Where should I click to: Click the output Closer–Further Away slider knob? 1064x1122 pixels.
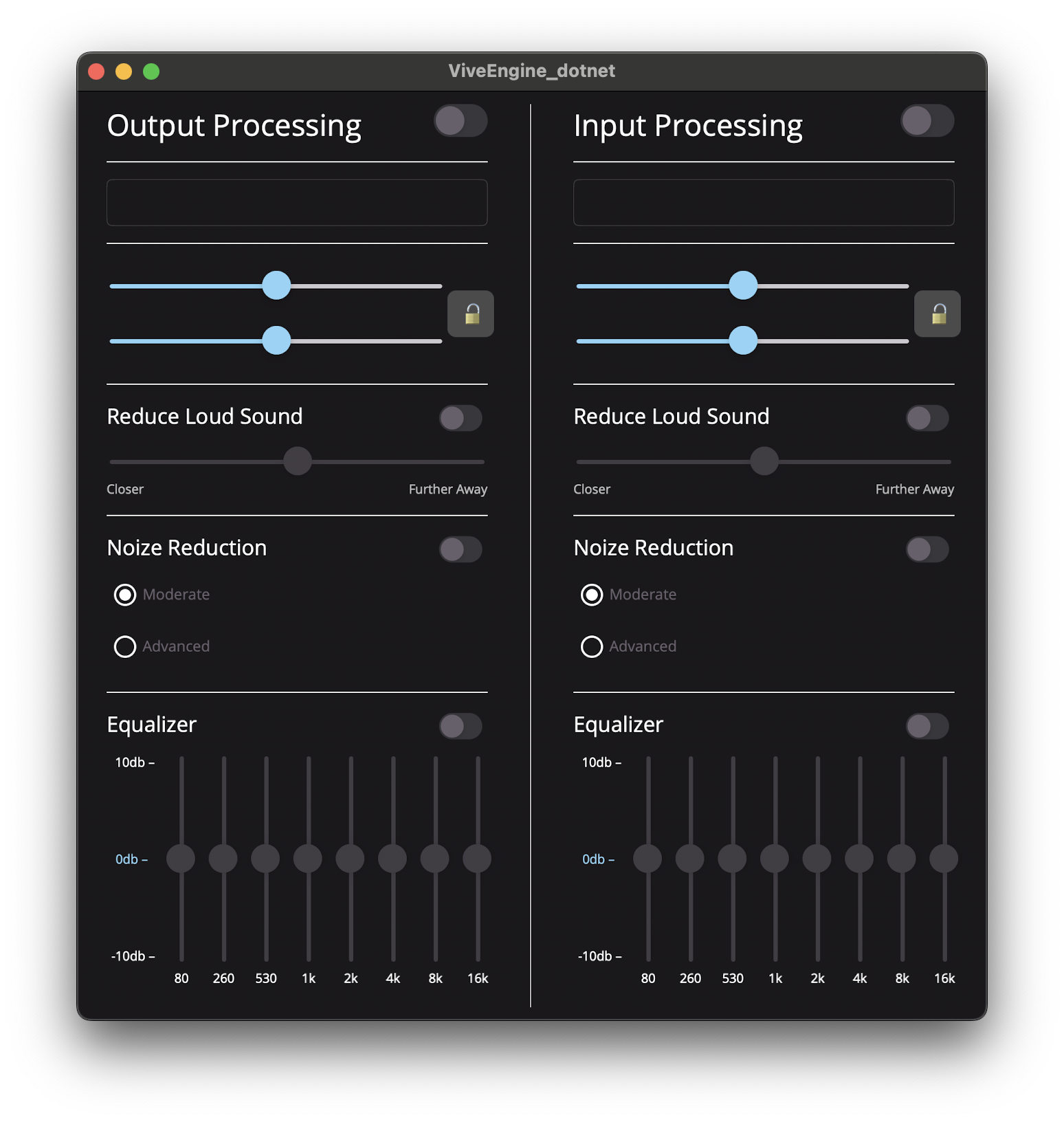pos(298,461)
